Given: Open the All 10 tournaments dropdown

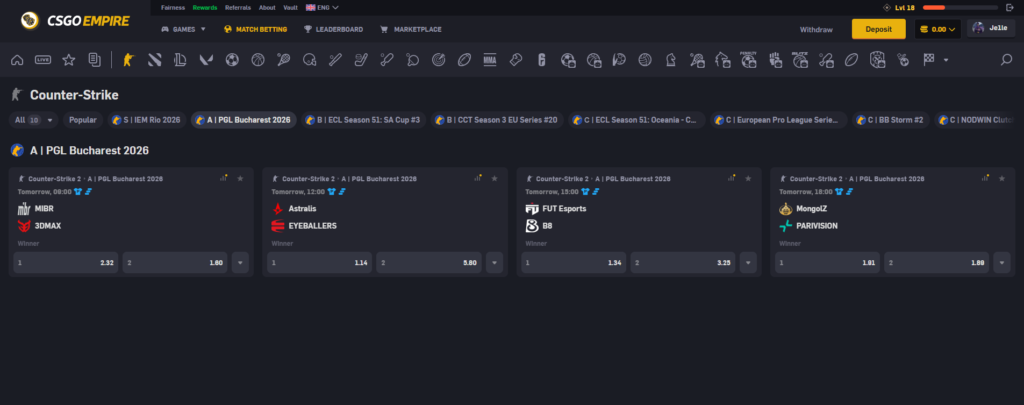Looking at the screenshot, I should (x=34, y=120).
